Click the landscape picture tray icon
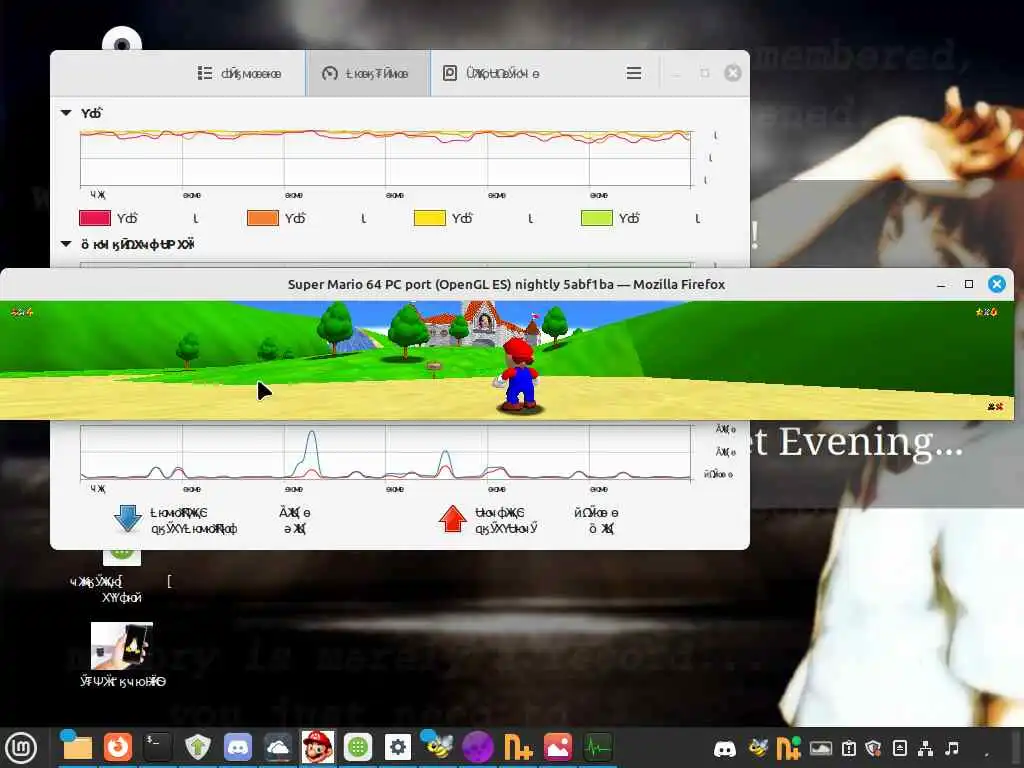Screen dimensions: 1024x768 click(821, 748)
